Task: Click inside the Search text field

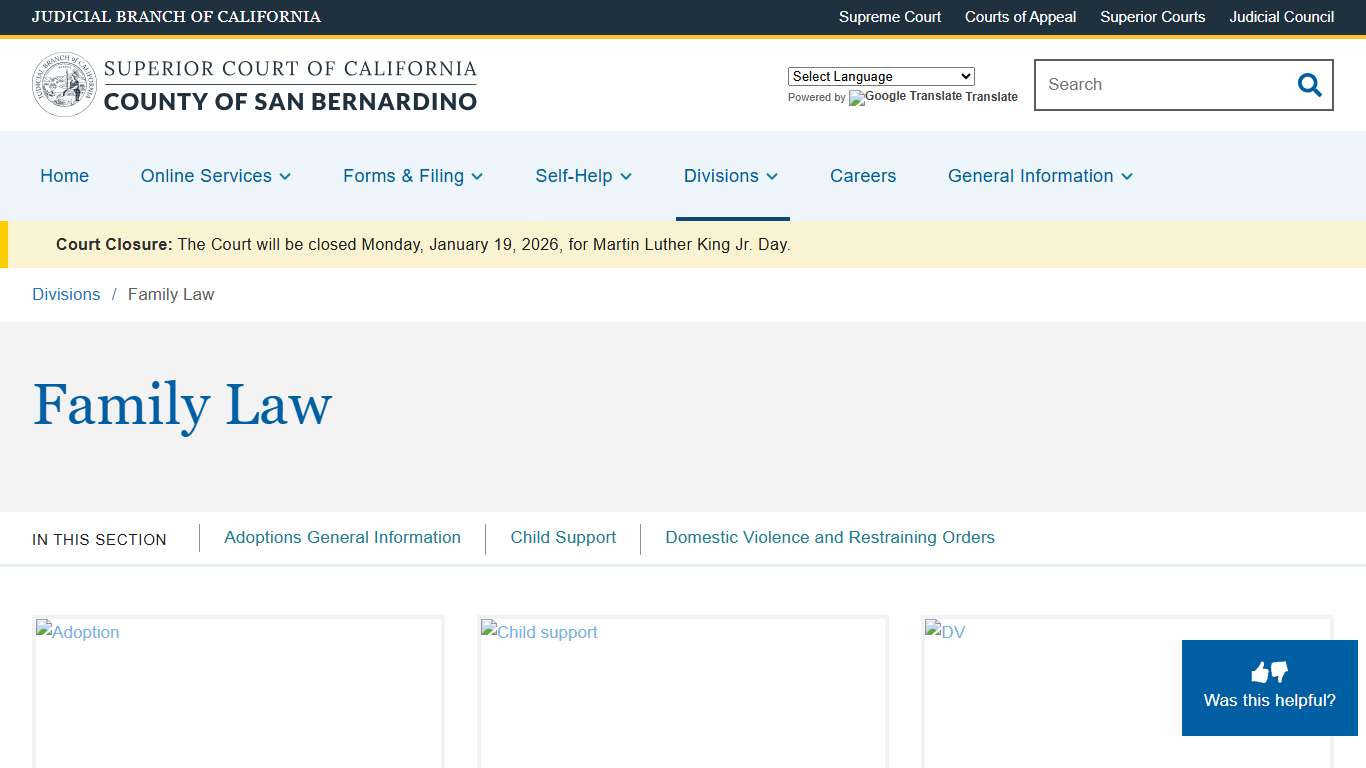Action: click(x=1160, y=85)
